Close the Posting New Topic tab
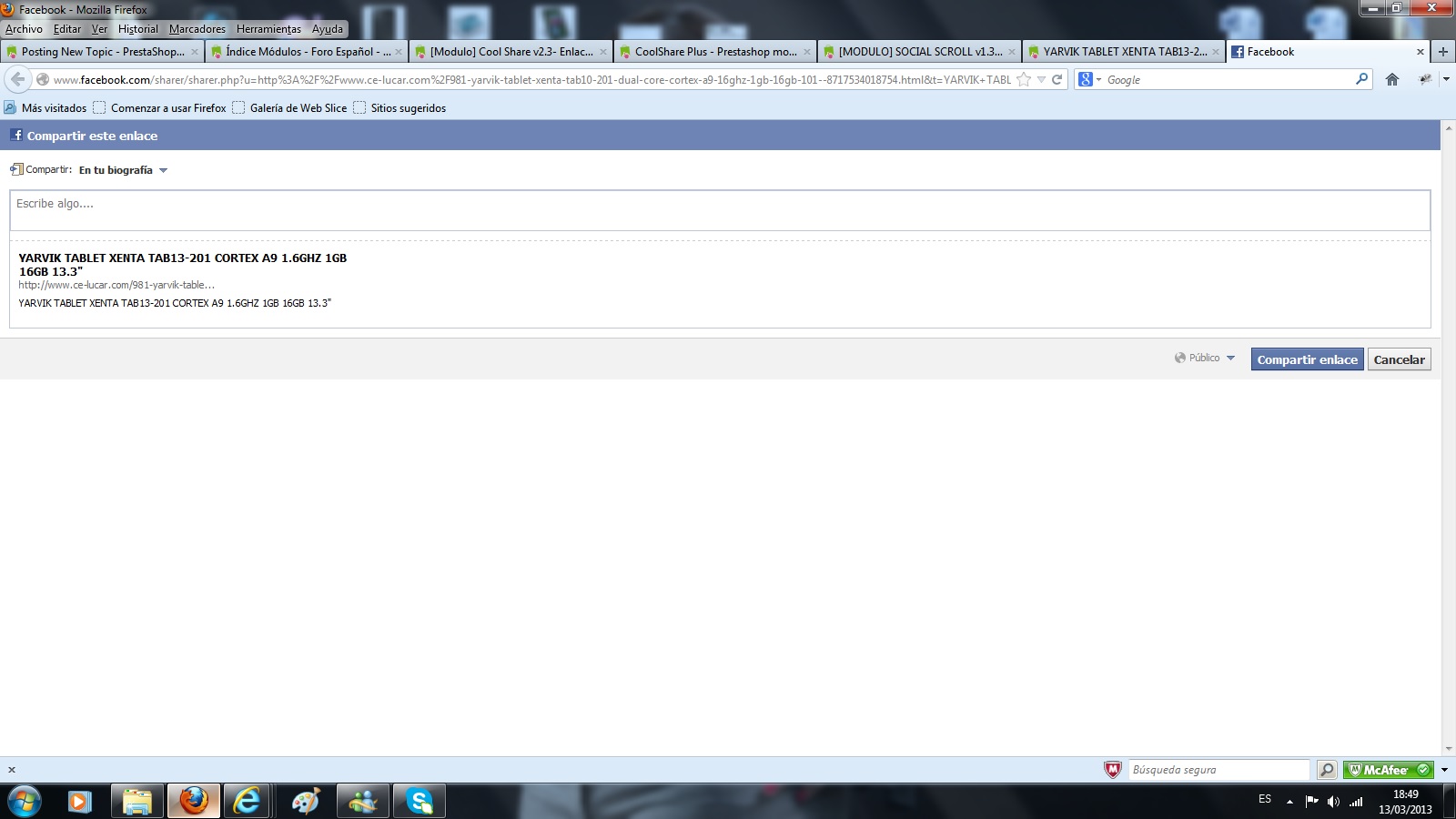Image resolution: width=1456 pixels, height=819 pixels. (x=194, y=52)
